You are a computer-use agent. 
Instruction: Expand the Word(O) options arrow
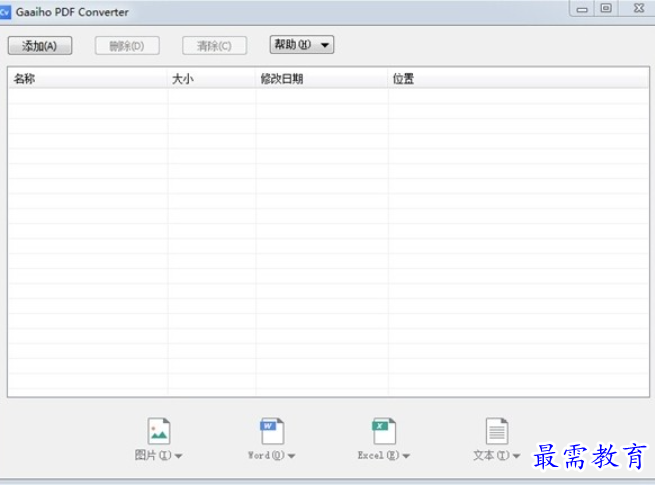(x=292, y=456)
